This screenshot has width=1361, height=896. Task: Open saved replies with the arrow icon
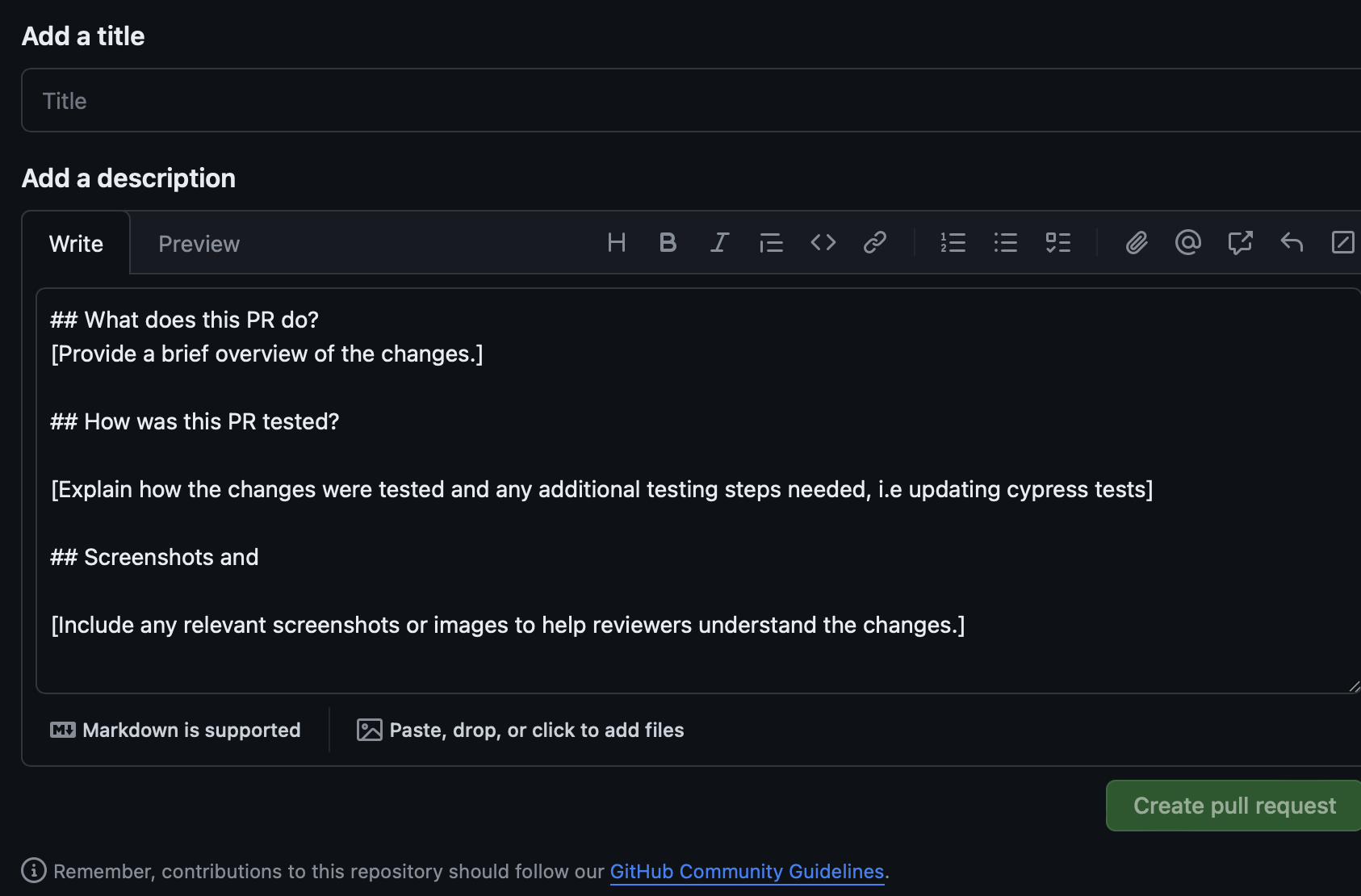coord(1292,243)
